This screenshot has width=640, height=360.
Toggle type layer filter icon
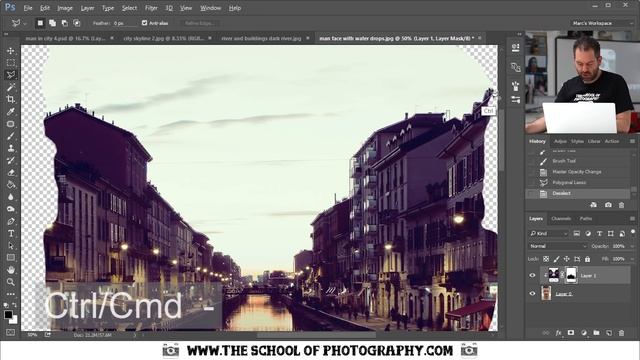coord(599,233)
